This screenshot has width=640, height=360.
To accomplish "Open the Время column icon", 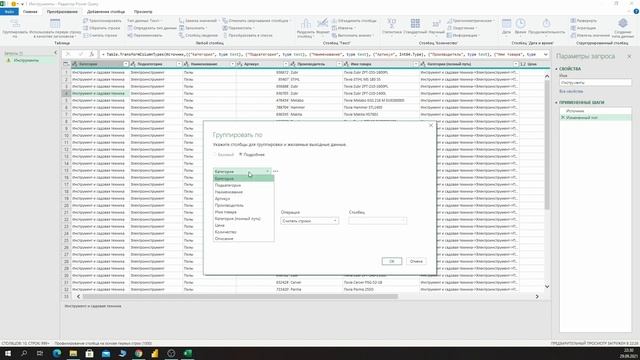I will tap(520, 26).
